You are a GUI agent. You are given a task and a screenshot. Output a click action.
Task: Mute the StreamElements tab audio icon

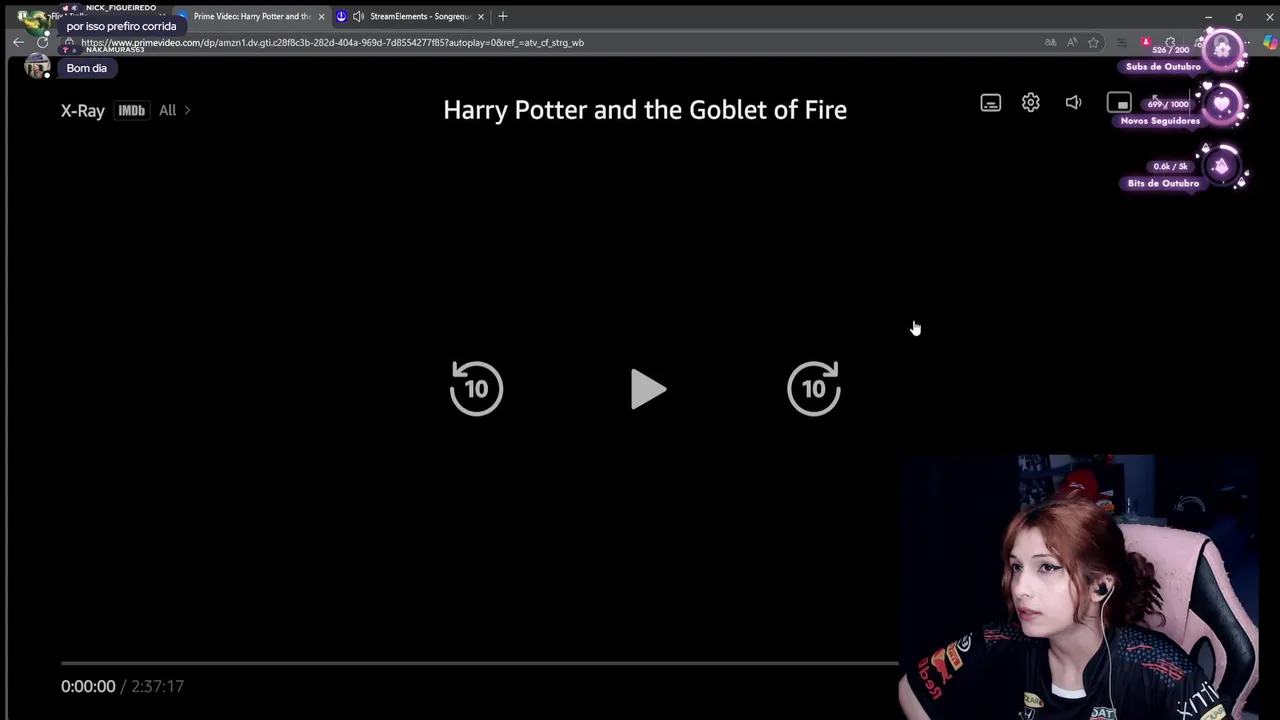(x=358, y=16)
